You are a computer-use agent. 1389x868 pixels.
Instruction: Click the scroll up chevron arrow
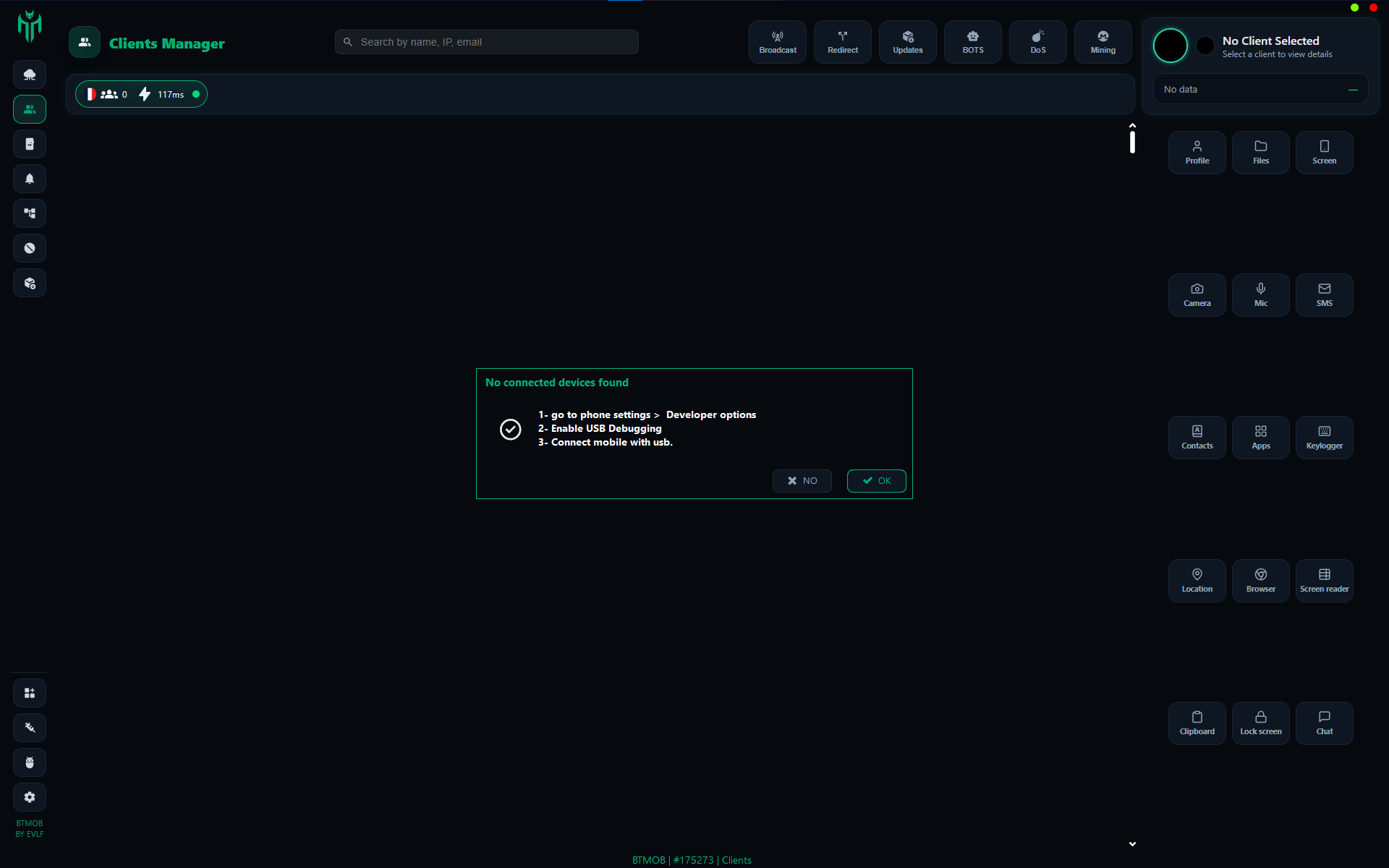pyautogui.click(x=1132, y=126)
